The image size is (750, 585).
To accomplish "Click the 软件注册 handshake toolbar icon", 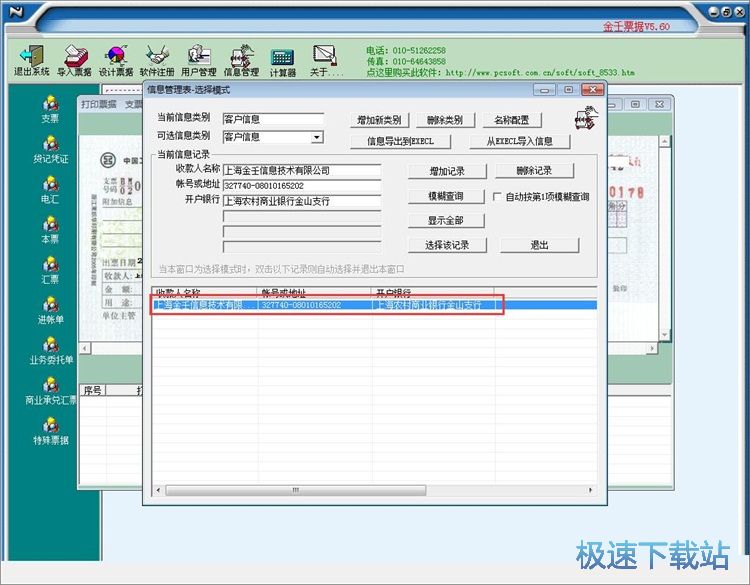I will coord(157,61).
